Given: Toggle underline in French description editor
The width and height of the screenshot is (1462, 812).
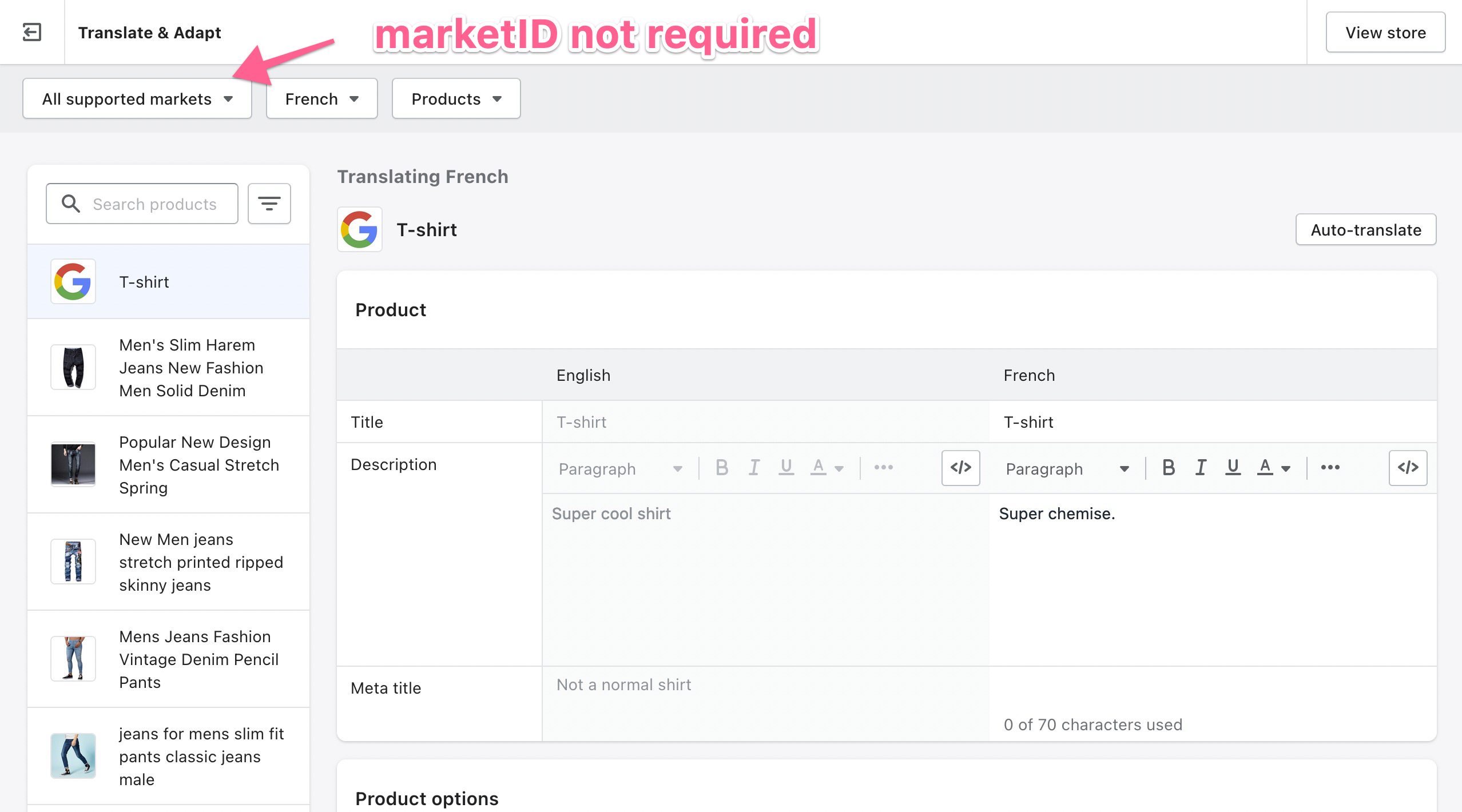Looking at the screenshot, I should (1233, 468).
